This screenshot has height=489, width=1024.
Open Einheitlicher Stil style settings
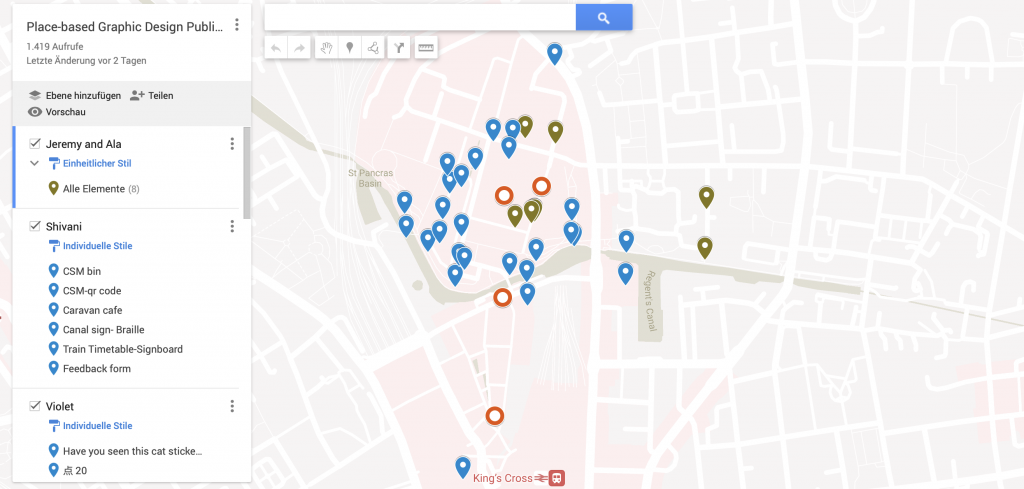97,163
